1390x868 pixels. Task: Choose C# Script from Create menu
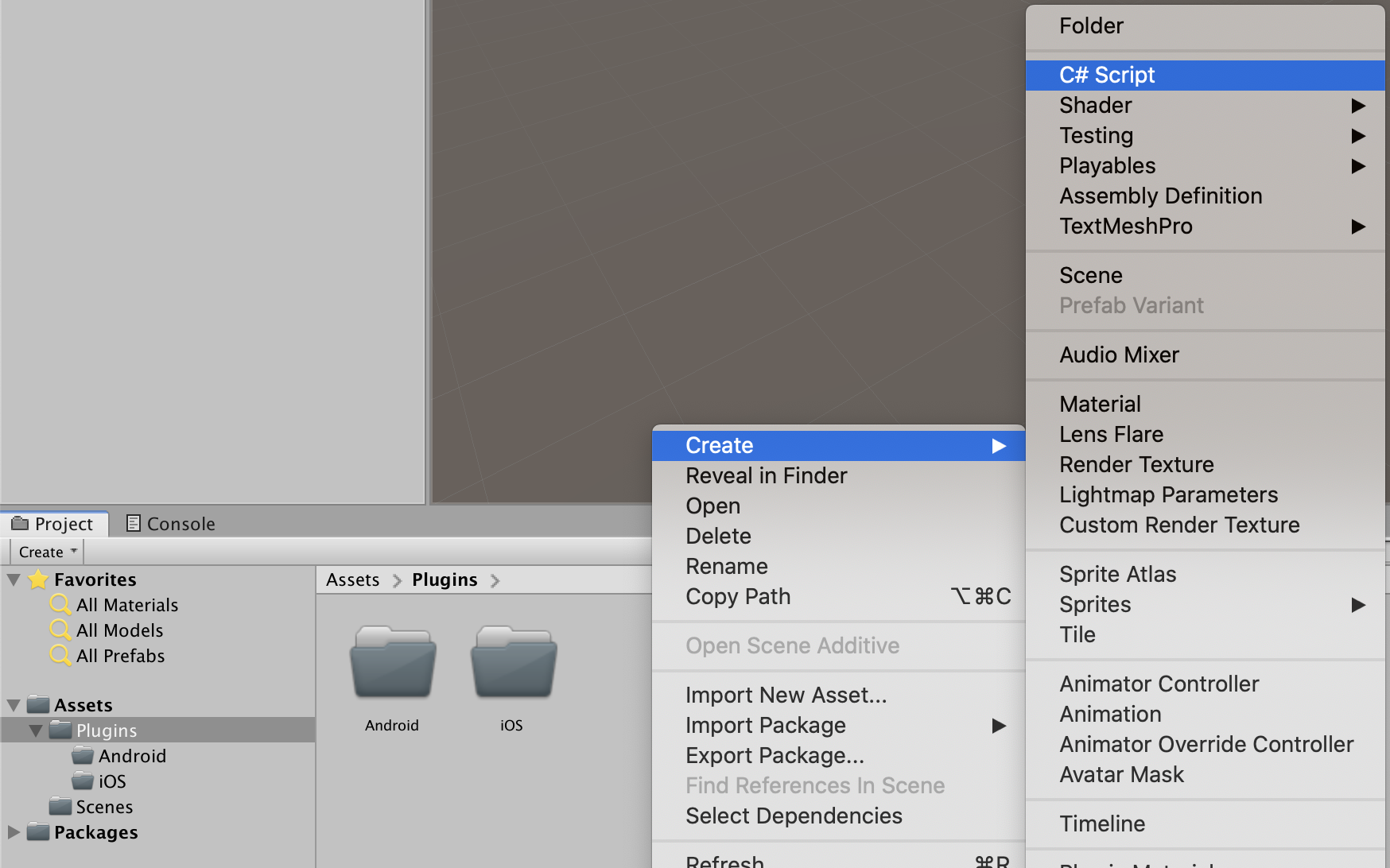tap(1206, 75)
